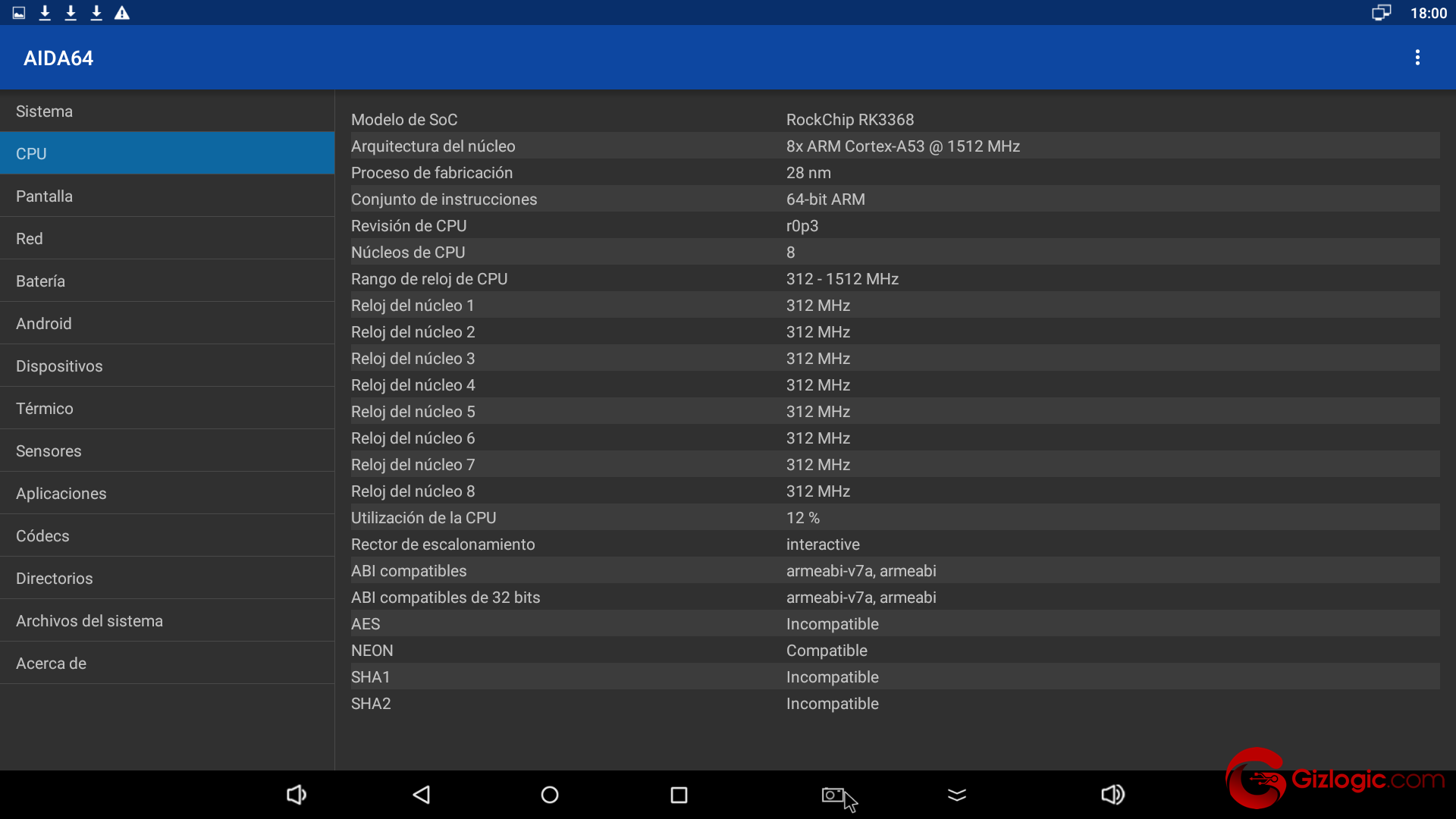Select Conjunto de instrucciones row label

tap(444, 199)
